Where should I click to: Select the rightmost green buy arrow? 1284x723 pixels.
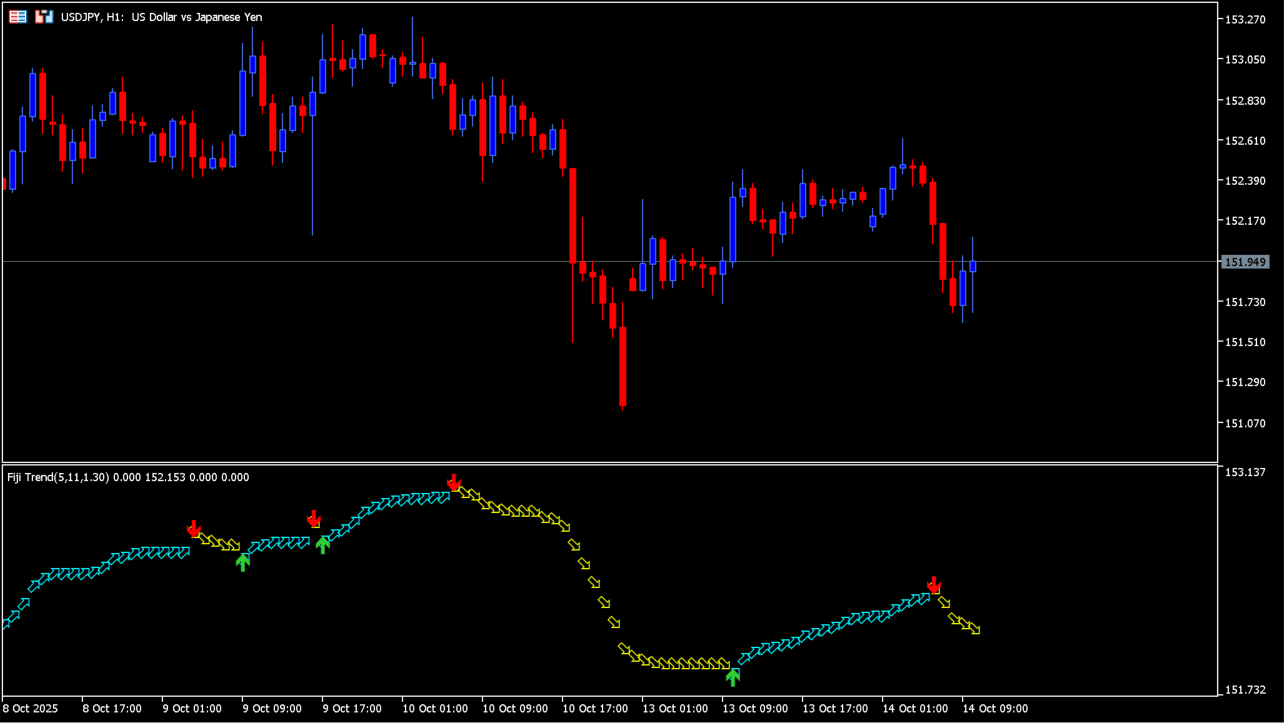(733, 677)
